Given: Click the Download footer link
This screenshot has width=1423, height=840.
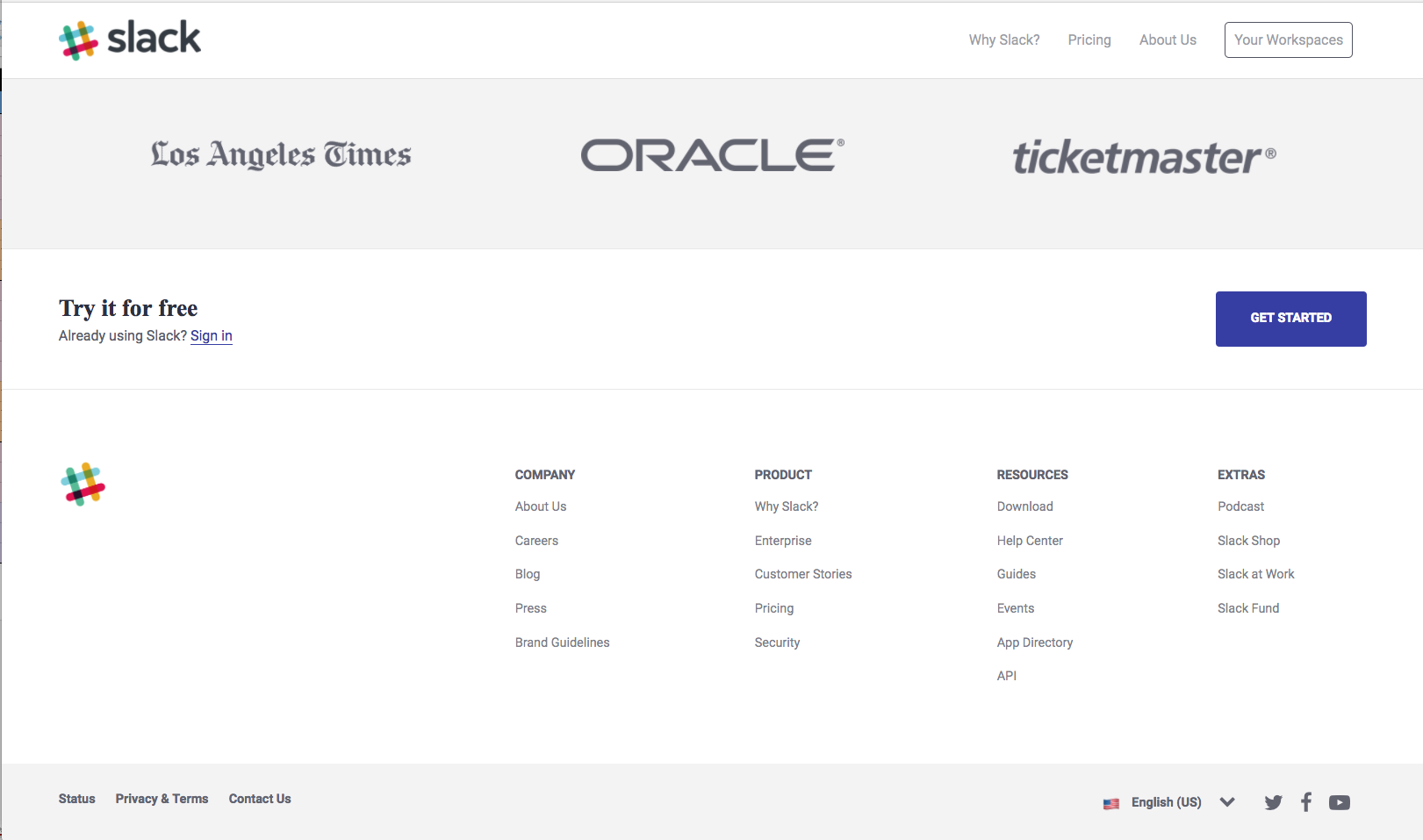Looking at the screenshot, I should [1025, 506].
